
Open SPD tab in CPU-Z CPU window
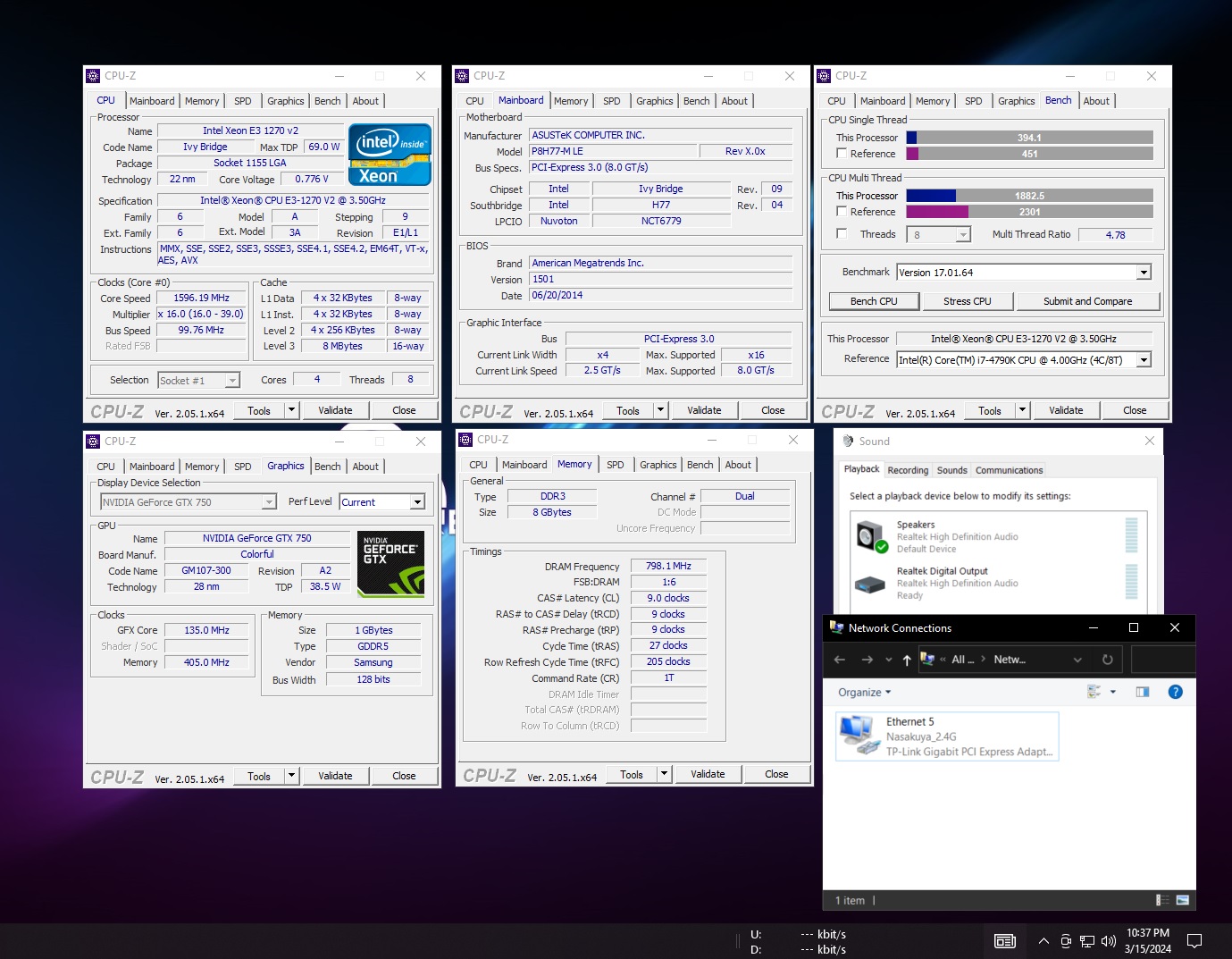pyautogui.click(x=243, y=101)
